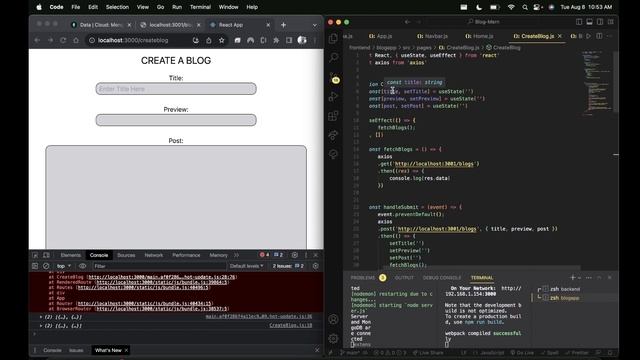Open Terminal menu in macOS menu bar
This screenshot has width=640, height=360.
(x=200, y=7)
